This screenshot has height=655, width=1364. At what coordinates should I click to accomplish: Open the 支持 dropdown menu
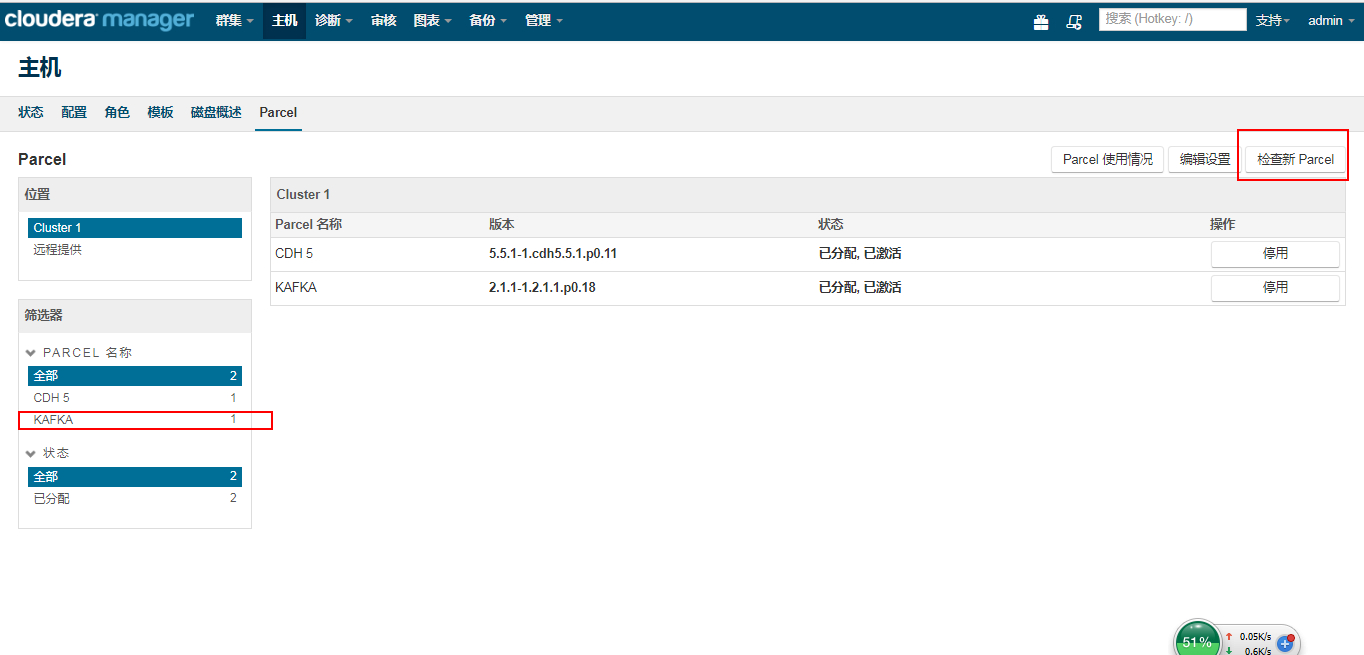[1273, 20]
